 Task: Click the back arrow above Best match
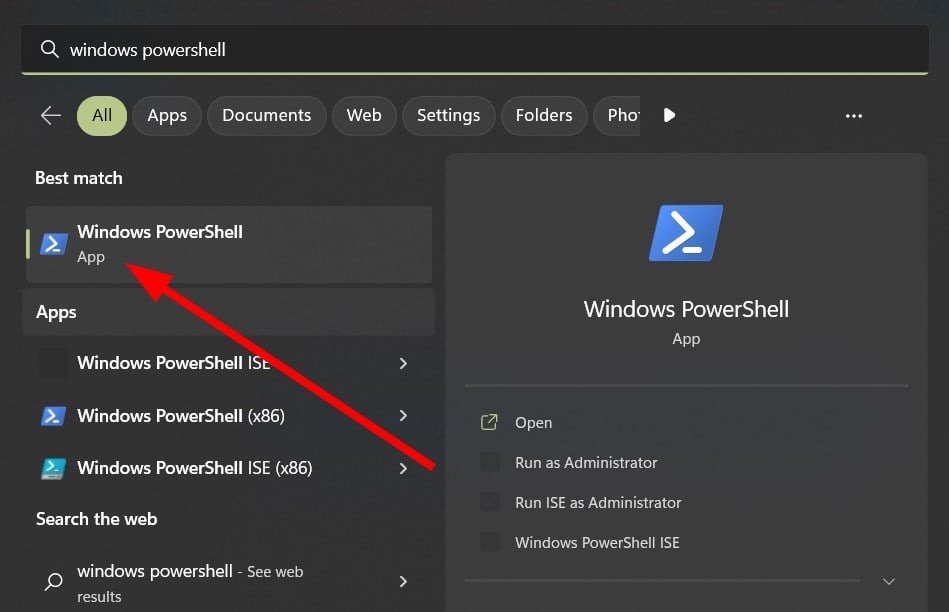click(x=50, y=115)
